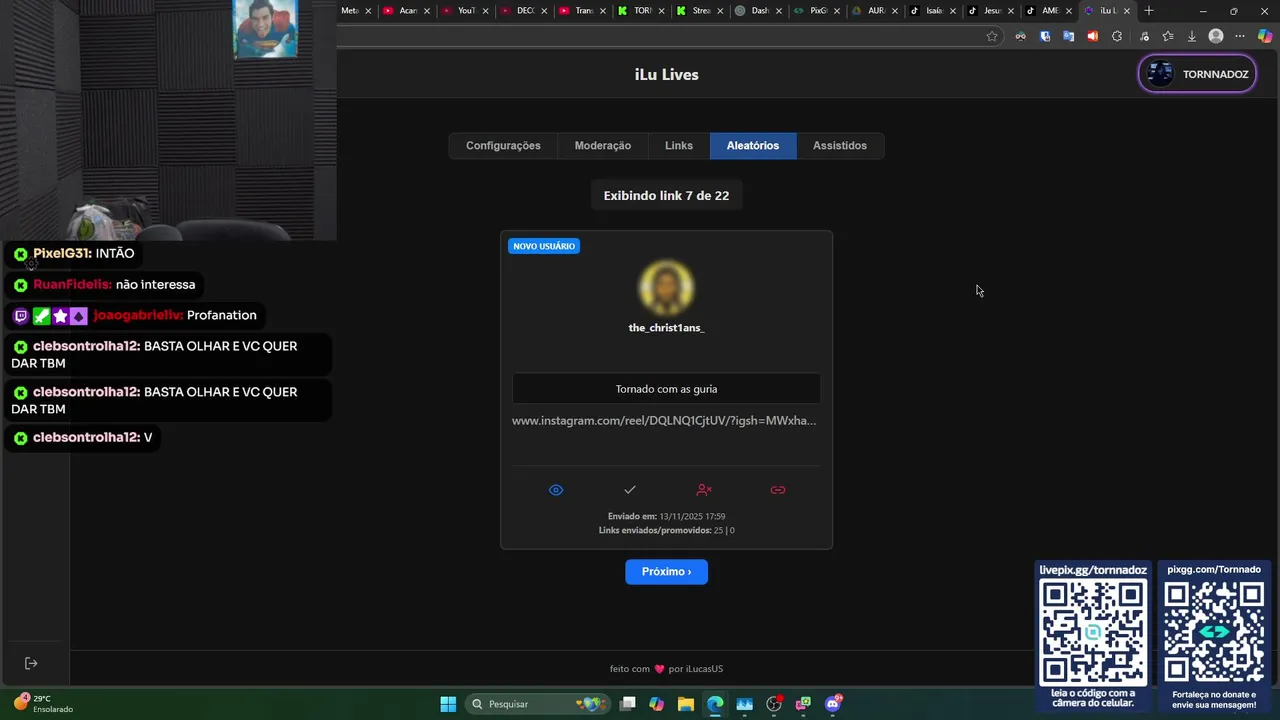Open the TORNNADOZ profile button
Viewport: 1280px width, 720px height.
point(1197,74)
